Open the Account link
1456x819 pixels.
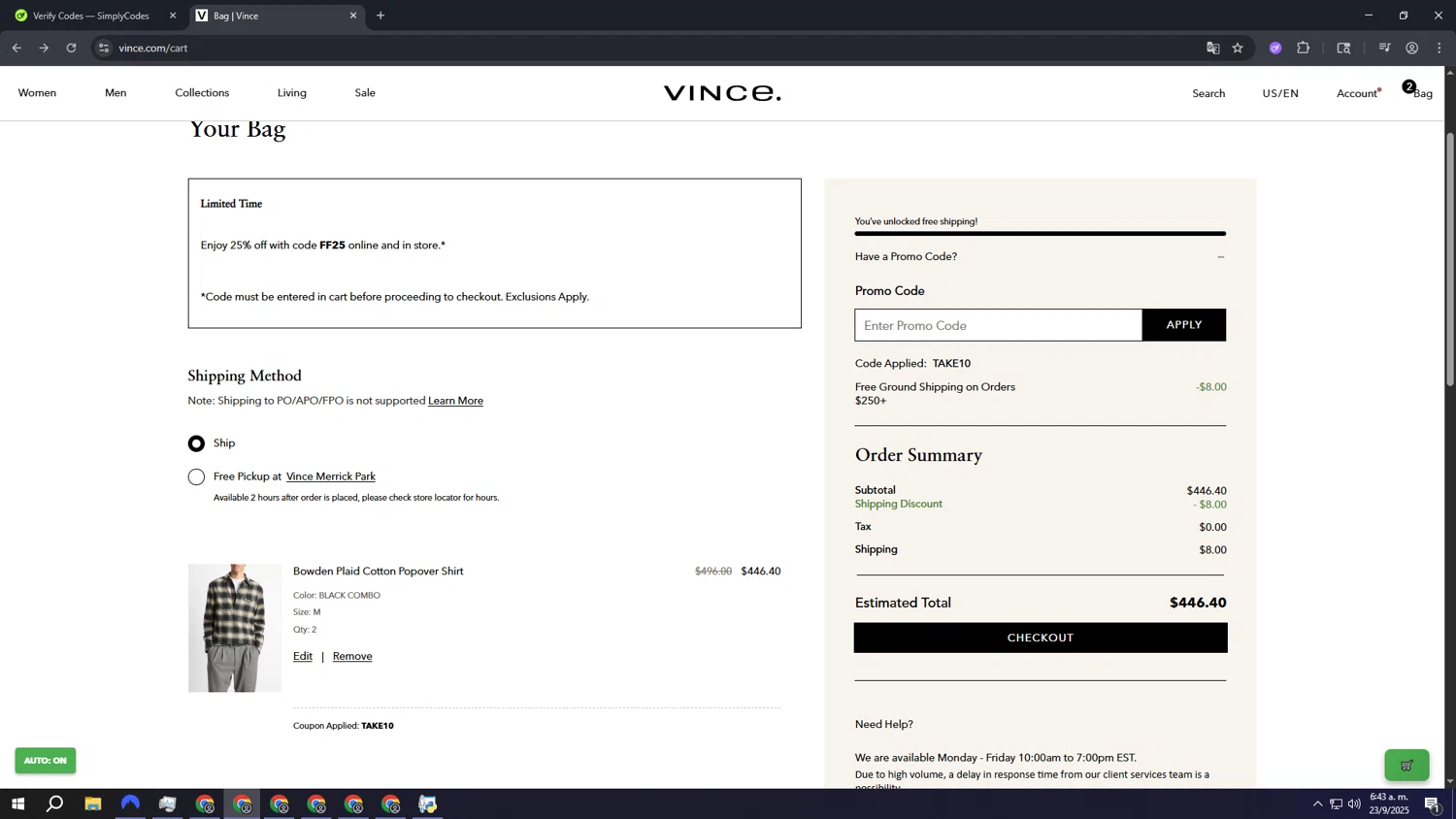coord(1357,93)
